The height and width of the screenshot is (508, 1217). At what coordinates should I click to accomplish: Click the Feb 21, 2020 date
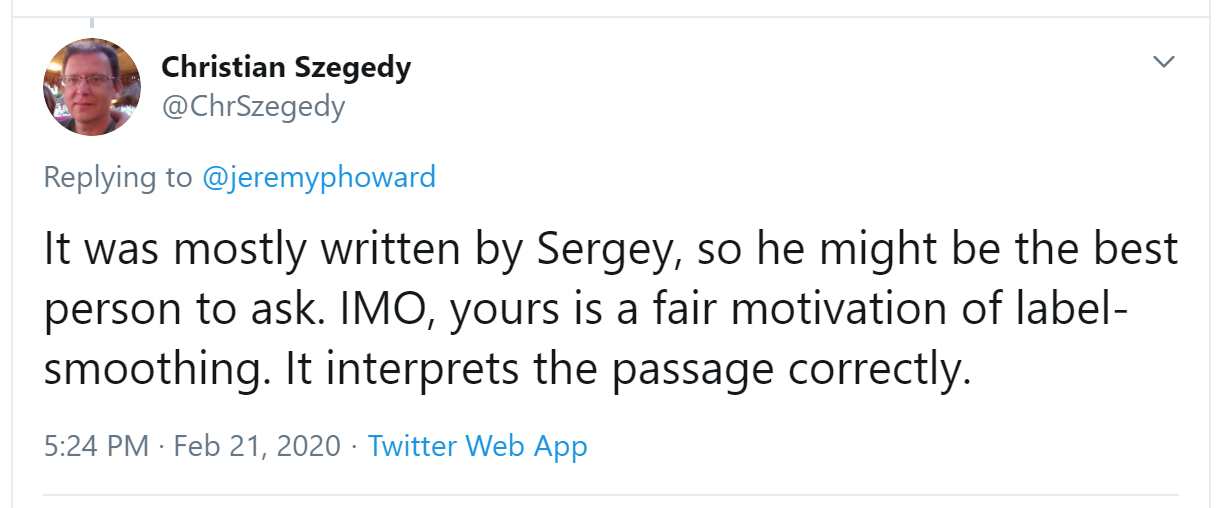point(257,445)
